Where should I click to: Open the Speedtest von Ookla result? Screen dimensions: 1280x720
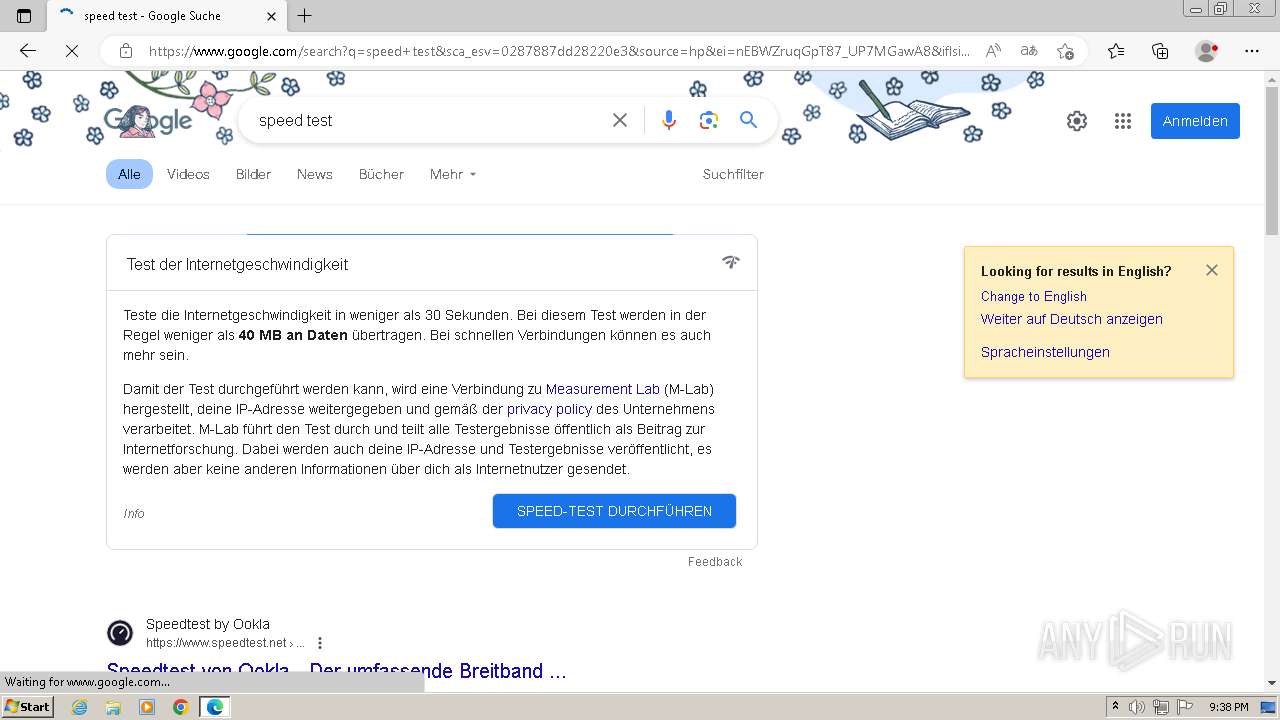click(x=336, y=671)
